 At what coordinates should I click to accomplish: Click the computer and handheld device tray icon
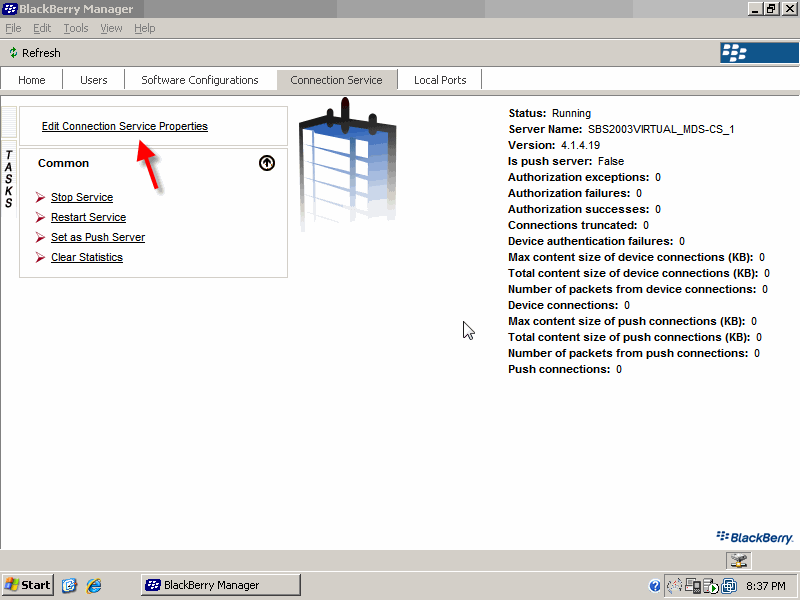point(693,586)
